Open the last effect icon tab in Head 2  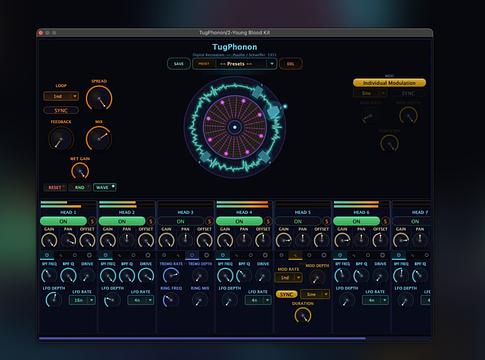[x=148, y=255]
